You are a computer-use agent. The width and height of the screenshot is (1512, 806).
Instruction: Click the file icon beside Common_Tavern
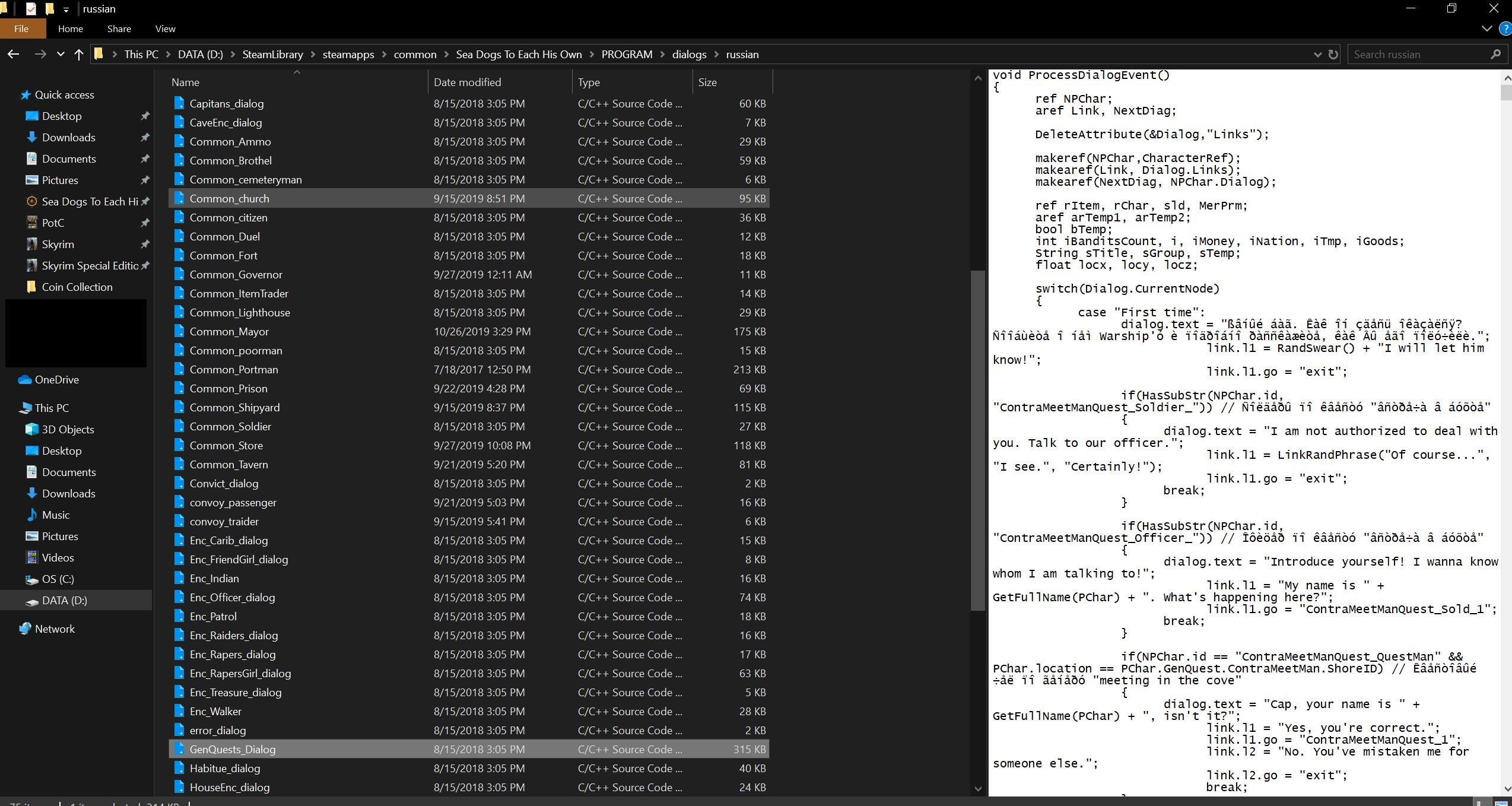pyautogui.click(x=179, y=464)
